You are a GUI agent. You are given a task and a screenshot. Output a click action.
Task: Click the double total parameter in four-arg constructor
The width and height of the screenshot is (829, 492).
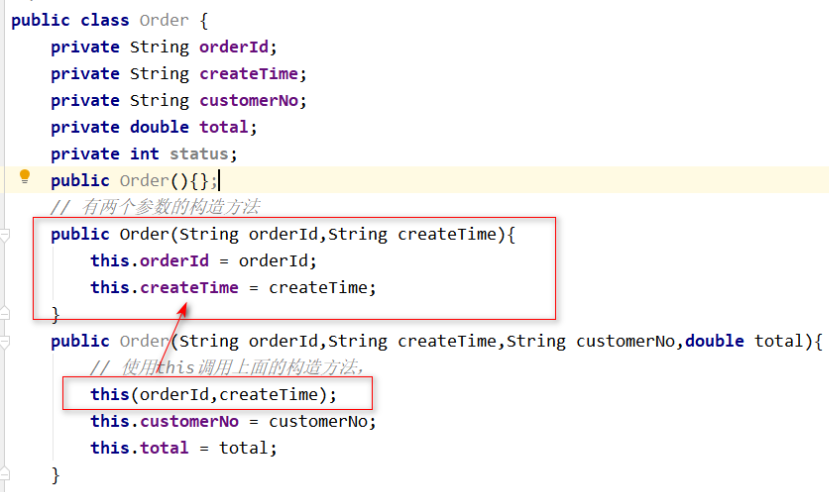click(744, 341)
